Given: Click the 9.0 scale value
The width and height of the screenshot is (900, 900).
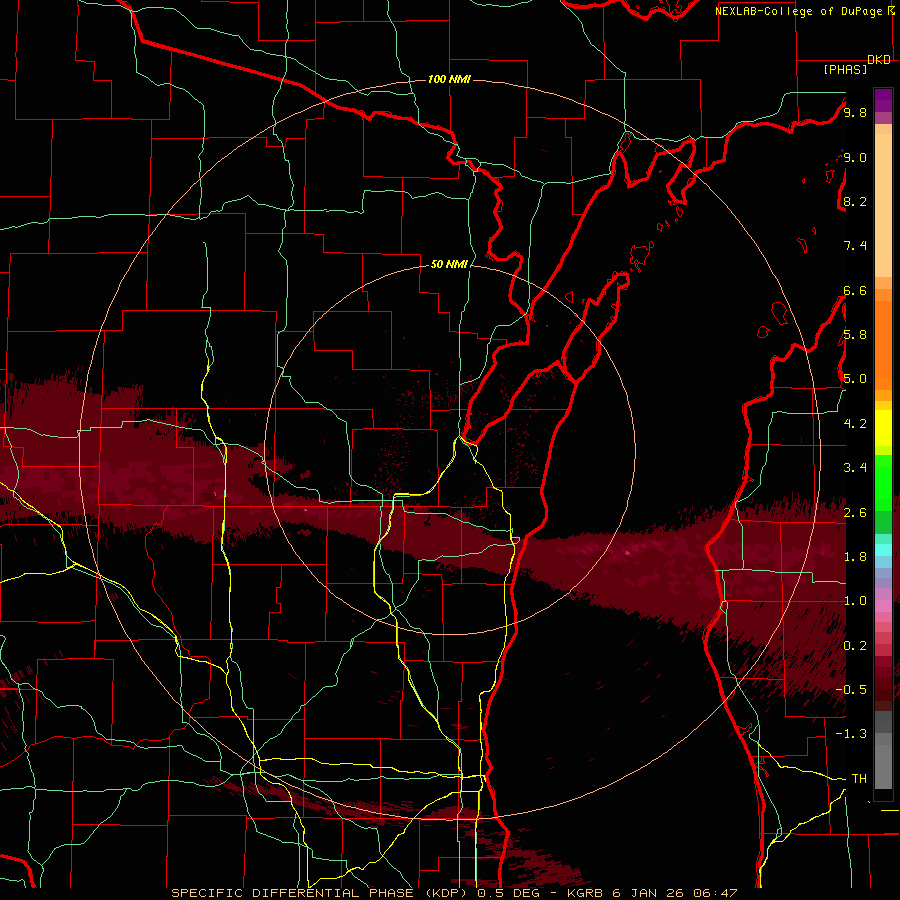Looking at the screenshot, I should (x=855, y=157).
